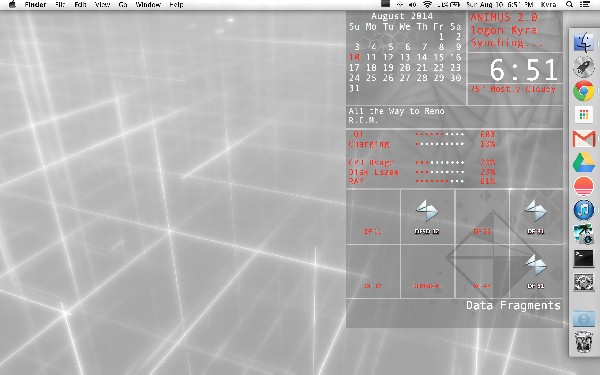Click the menu bar date and time

point(500,5)
